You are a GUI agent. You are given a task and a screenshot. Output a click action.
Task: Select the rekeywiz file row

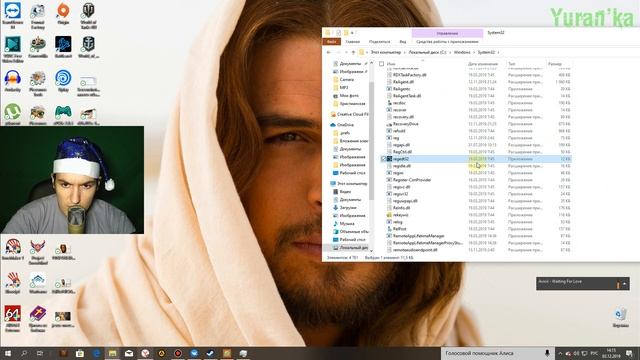tap(476, 215)
